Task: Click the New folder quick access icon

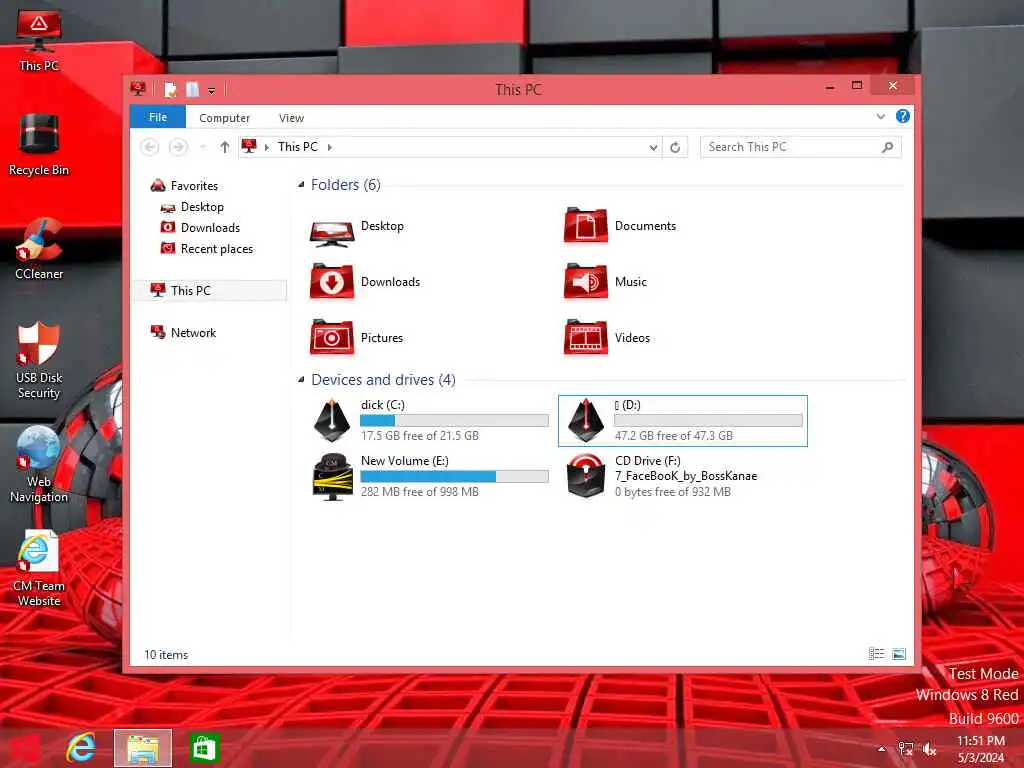Action: pyautogui.click(x=192, y=89)
